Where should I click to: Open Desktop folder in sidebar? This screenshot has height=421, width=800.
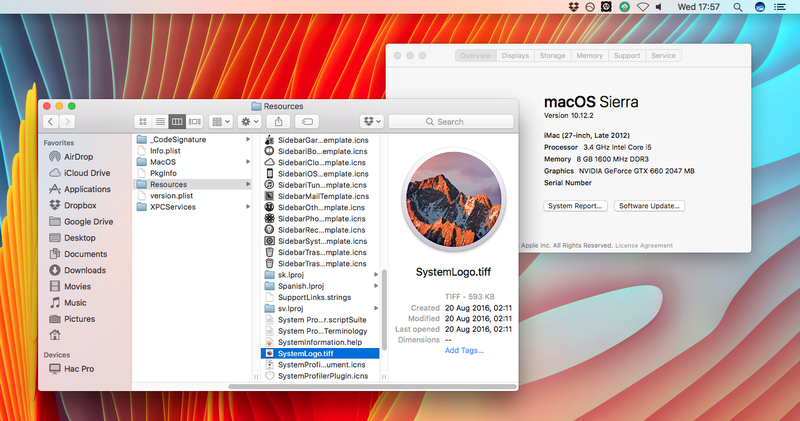point(72,238)
